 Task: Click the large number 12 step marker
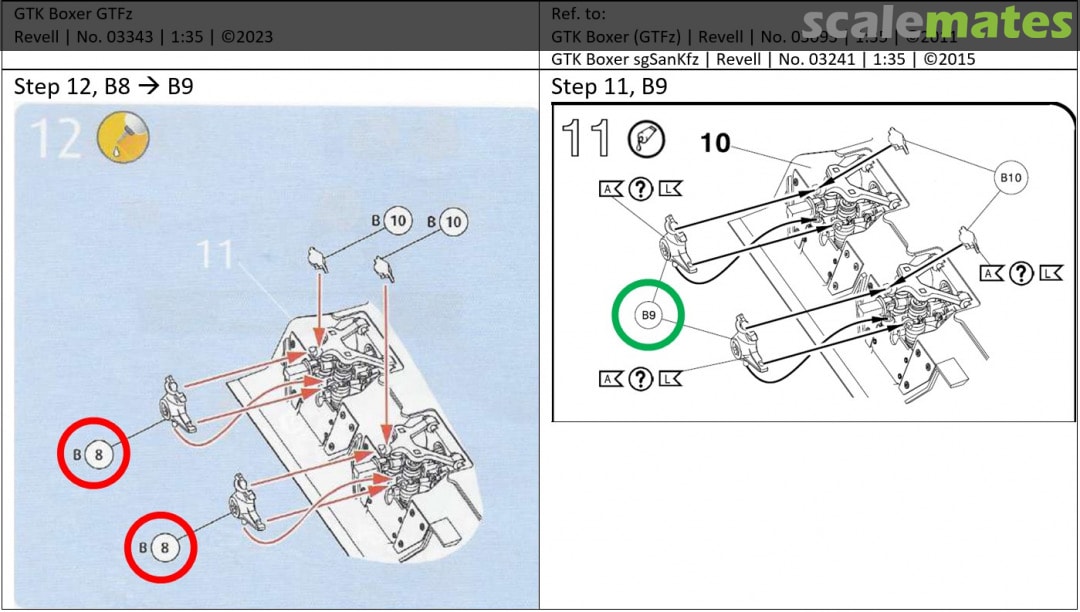pyautogui.click(x=55, y=138)
